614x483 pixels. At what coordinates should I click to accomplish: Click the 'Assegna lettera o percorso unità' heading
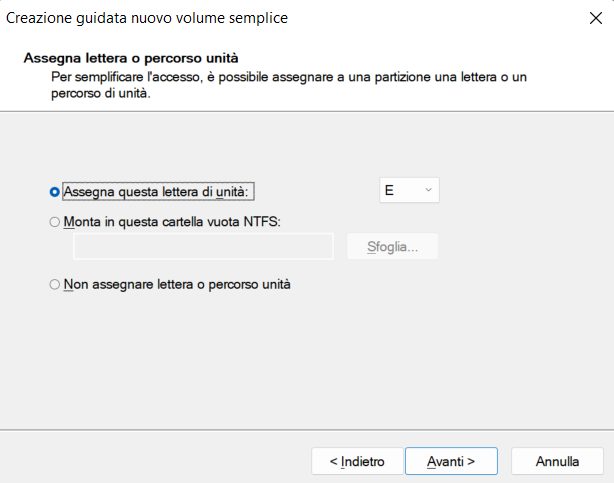[x=131, y=58]
